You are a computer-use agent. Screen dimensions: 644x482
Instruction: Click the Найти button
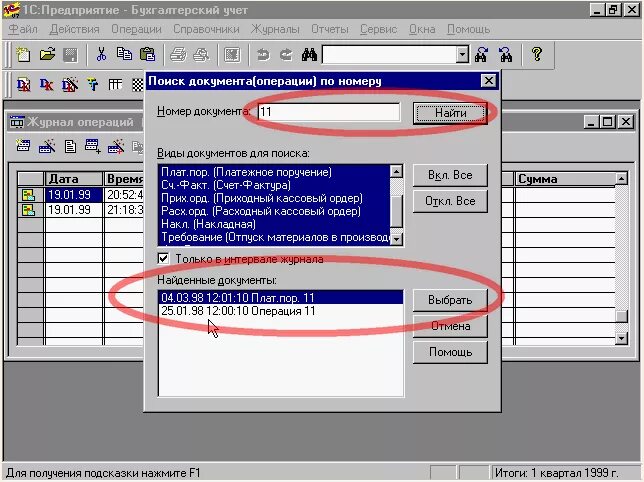coord(450,112)
